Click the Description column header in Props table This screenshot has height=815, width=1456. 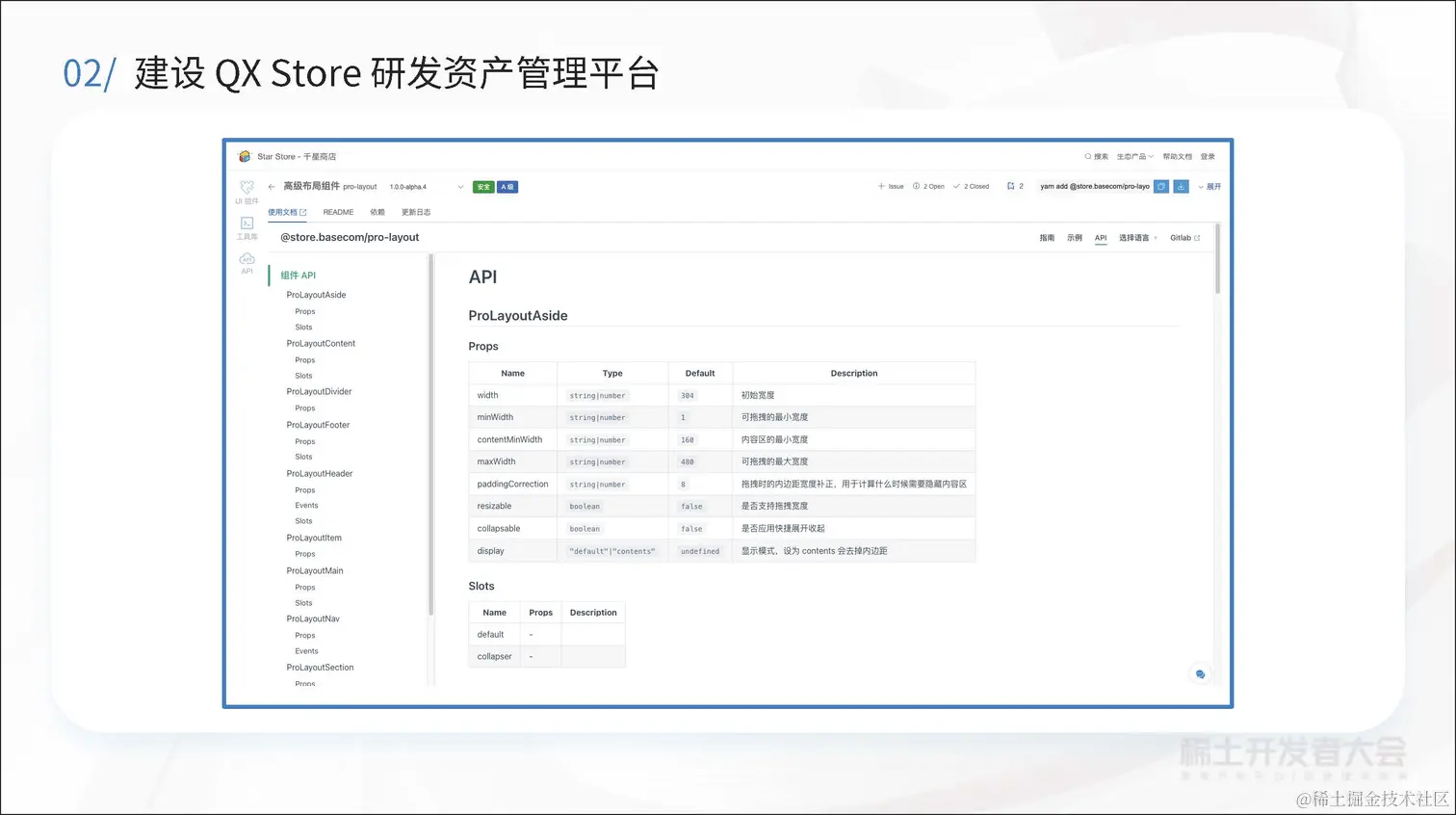[854, 373]
